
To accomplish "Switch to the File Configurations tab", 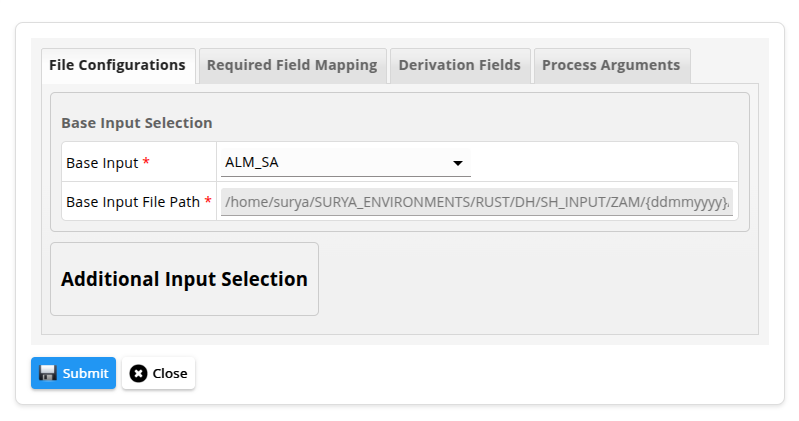I will pos(117,65).
